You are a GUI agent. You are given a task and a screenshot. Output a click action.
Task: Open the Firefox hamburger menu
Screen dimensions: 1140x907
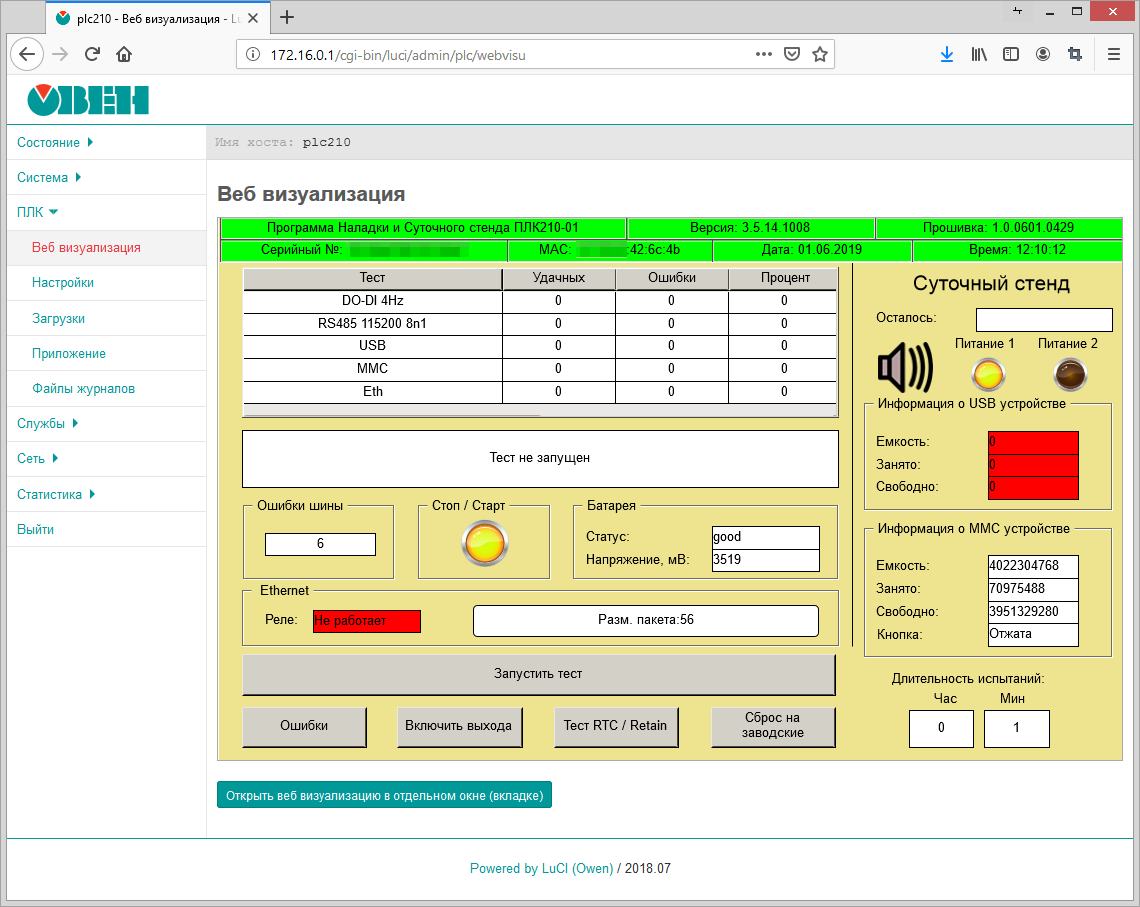pyautogui.click(x=1114, y=55)
